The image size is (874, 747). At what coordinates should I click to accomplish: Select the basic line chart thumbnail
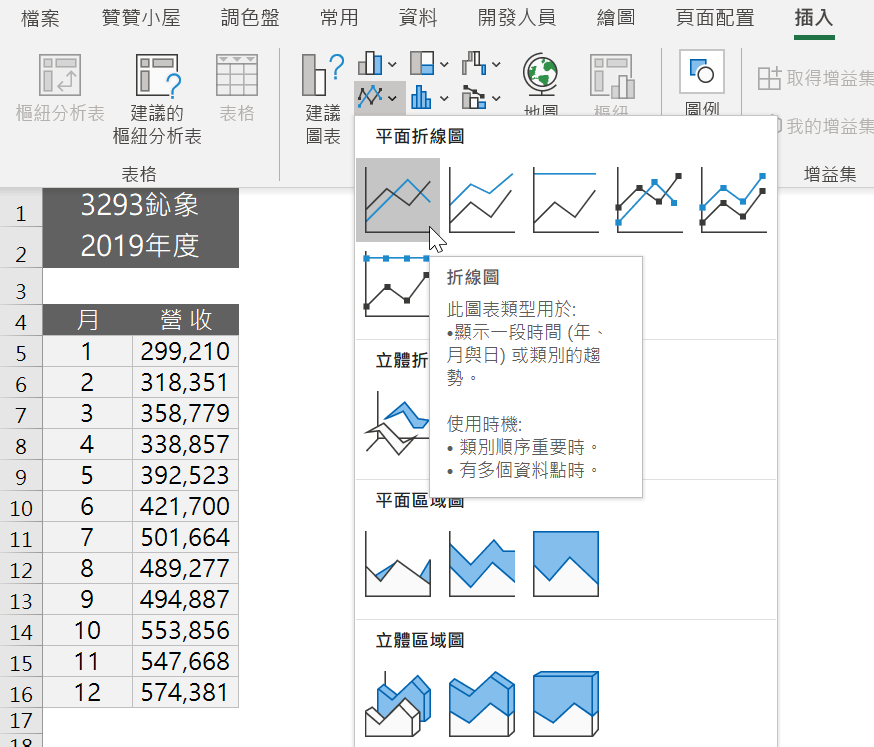(x=397, y=200)
